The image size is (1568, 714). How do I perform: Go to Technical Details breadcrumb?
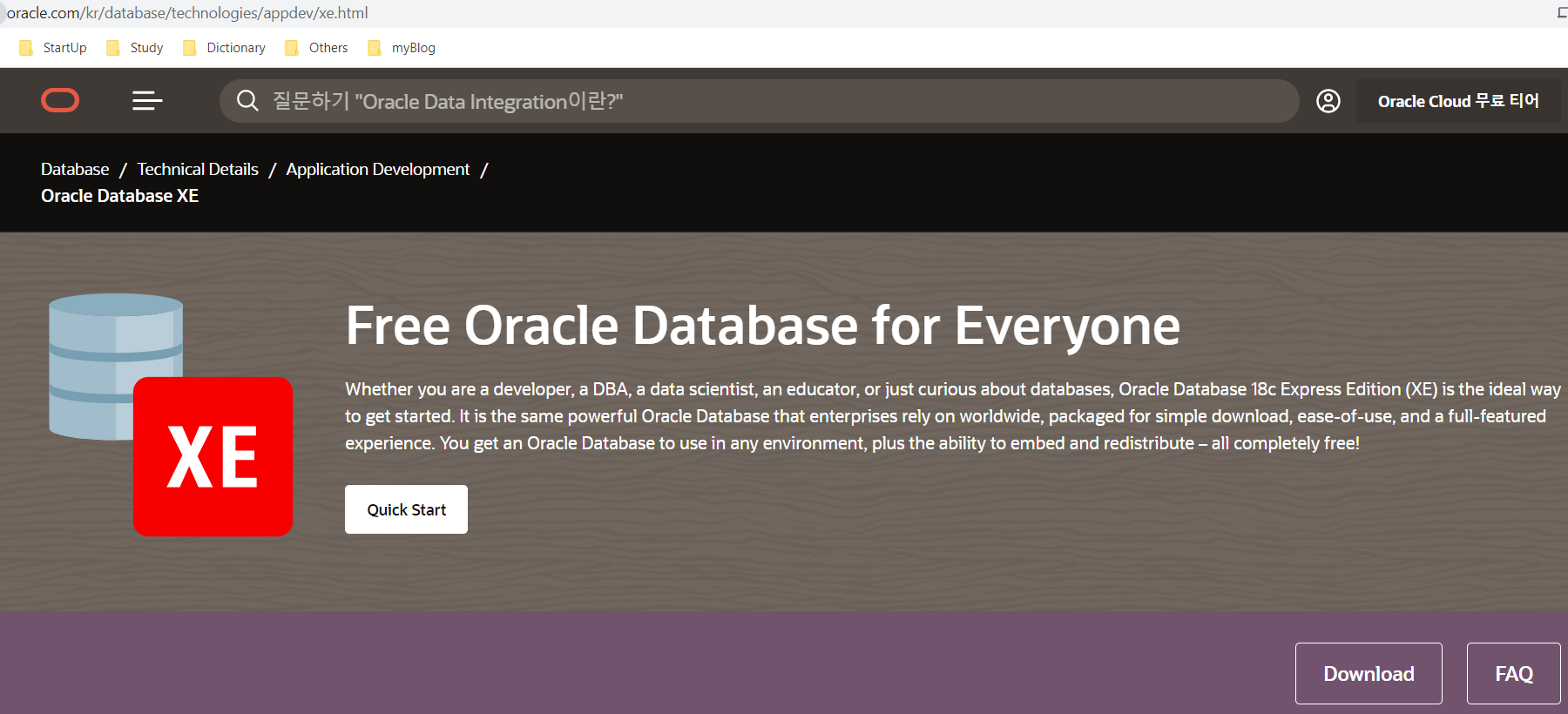pyautogui.click(x=198, y=169)
